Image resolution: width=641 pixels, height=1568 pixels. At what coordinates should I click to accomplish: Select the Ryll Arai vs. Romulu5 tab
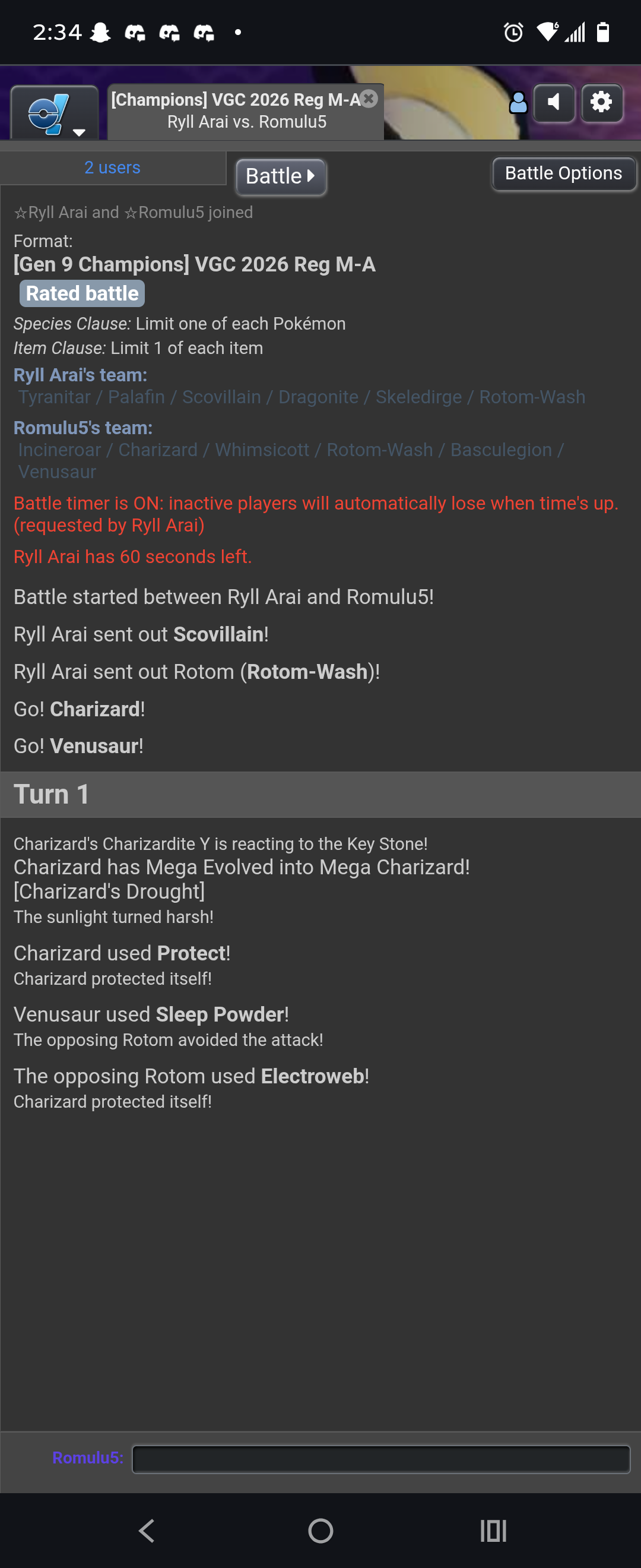pyautogui.click(x=246, y=112)
